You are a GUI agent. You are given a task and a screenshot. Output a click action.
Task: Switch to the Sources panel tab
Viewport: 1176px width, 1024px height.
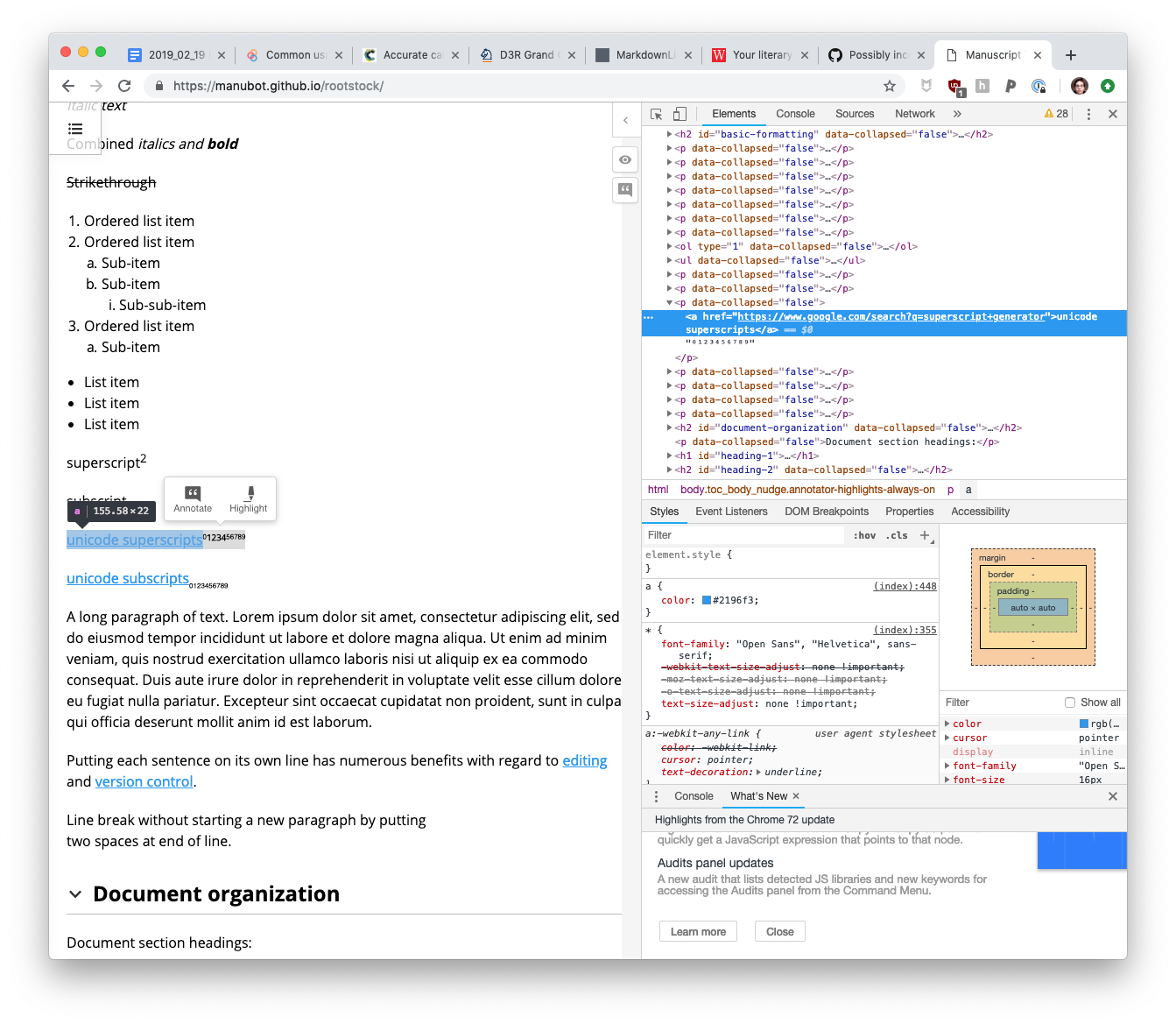pos(855,114)
